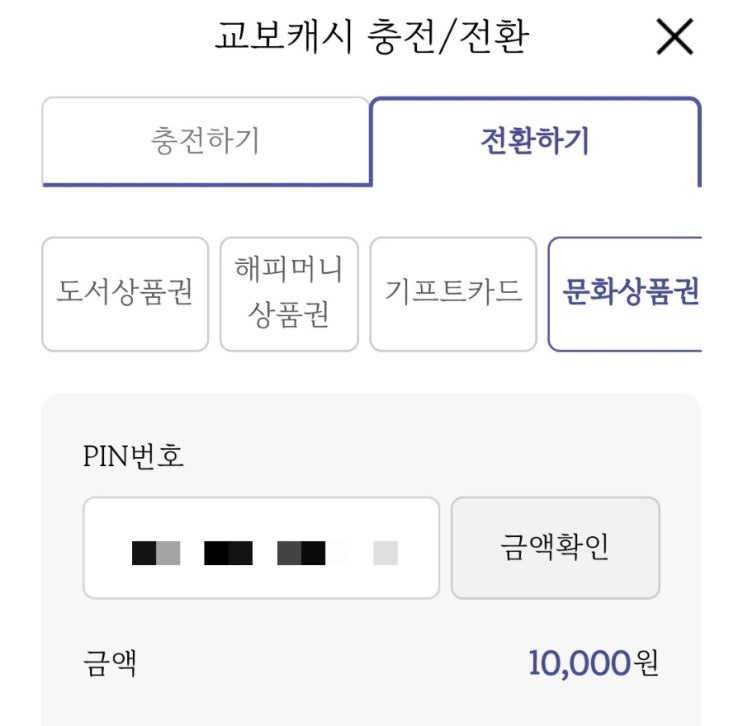Click the third masked PIN block

pyautogui.click(x=301, y=553)
